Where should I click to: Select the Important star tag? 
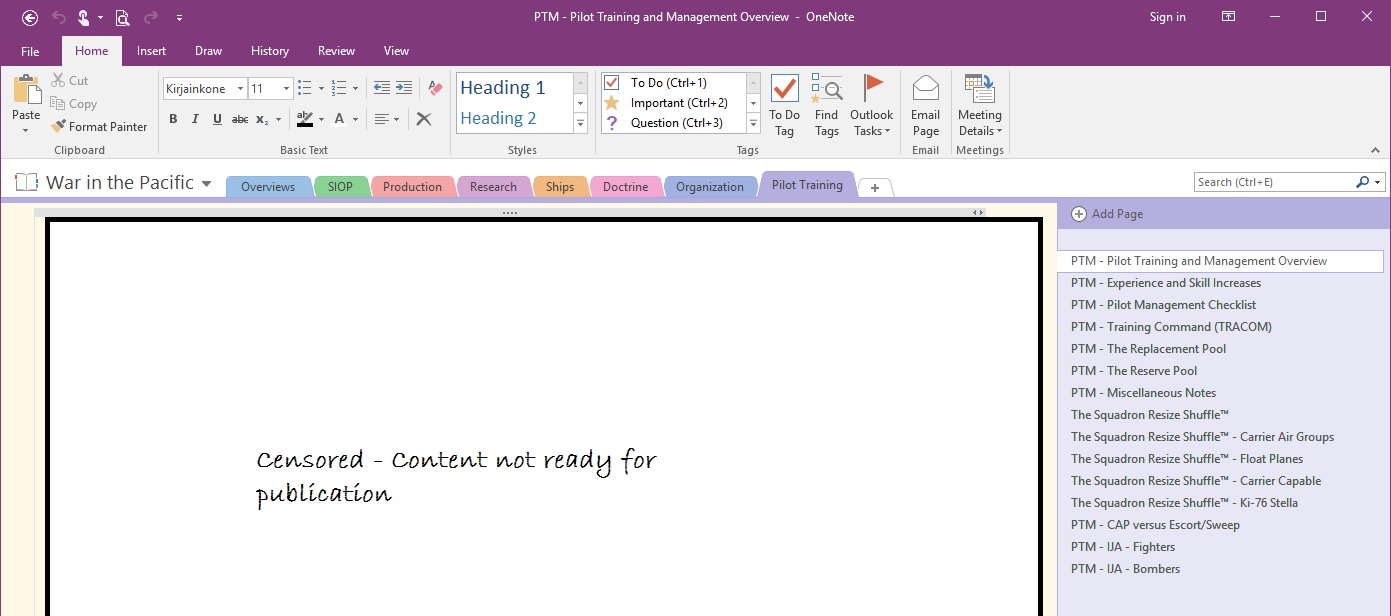(612, 103)
